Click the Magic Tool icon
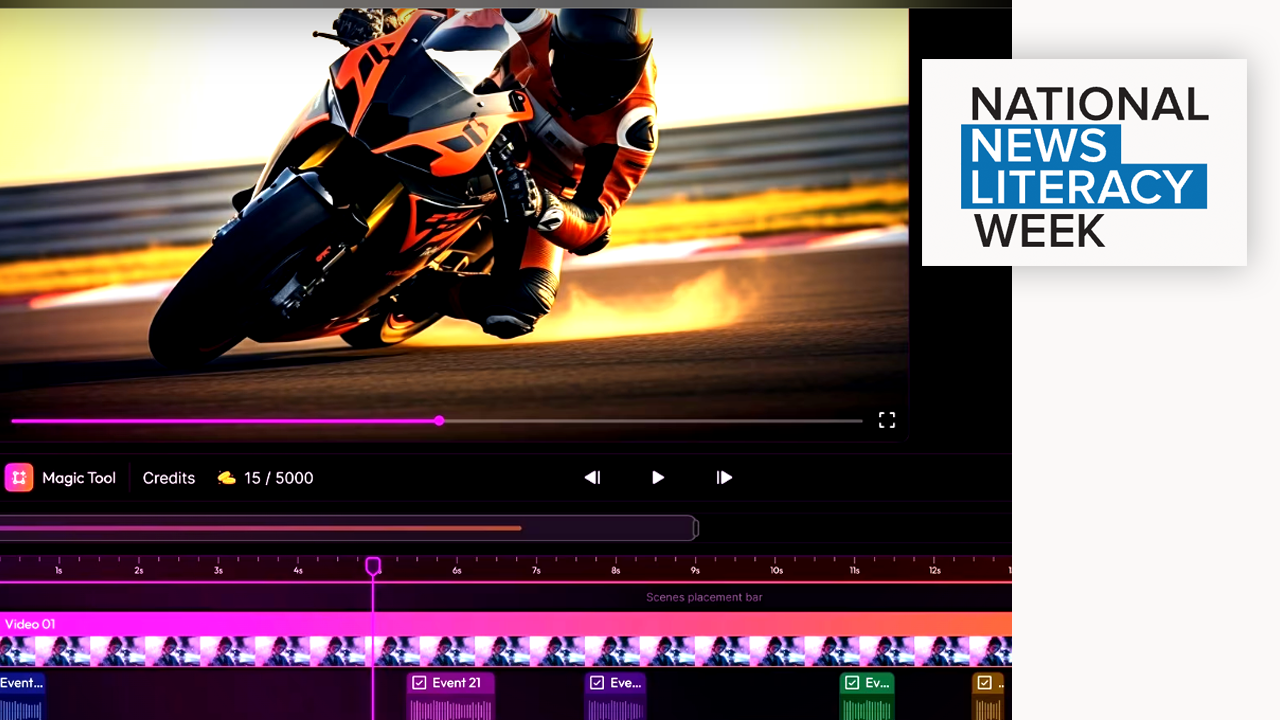Image resolution: width=1280 pixels, height=720 pixels. [x=19, y=478]
